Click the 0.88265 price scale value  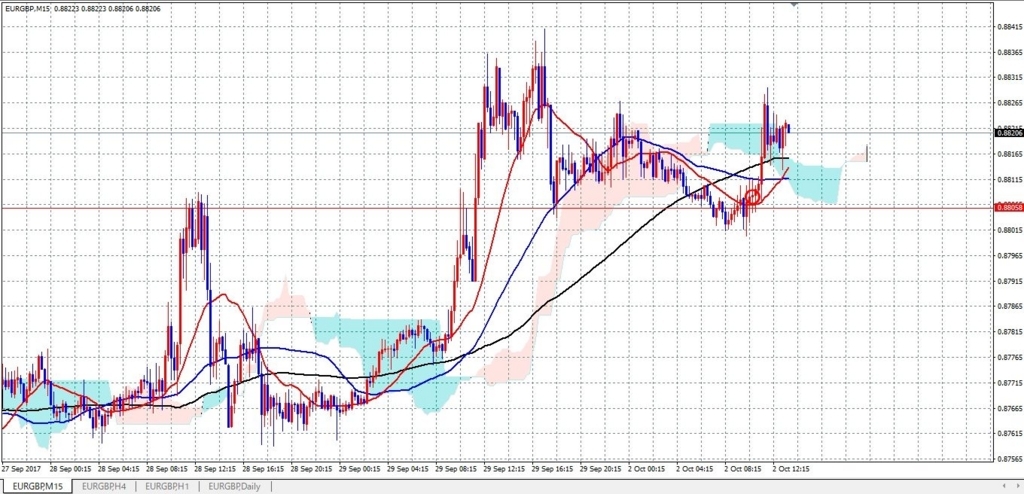(1008, 103)
